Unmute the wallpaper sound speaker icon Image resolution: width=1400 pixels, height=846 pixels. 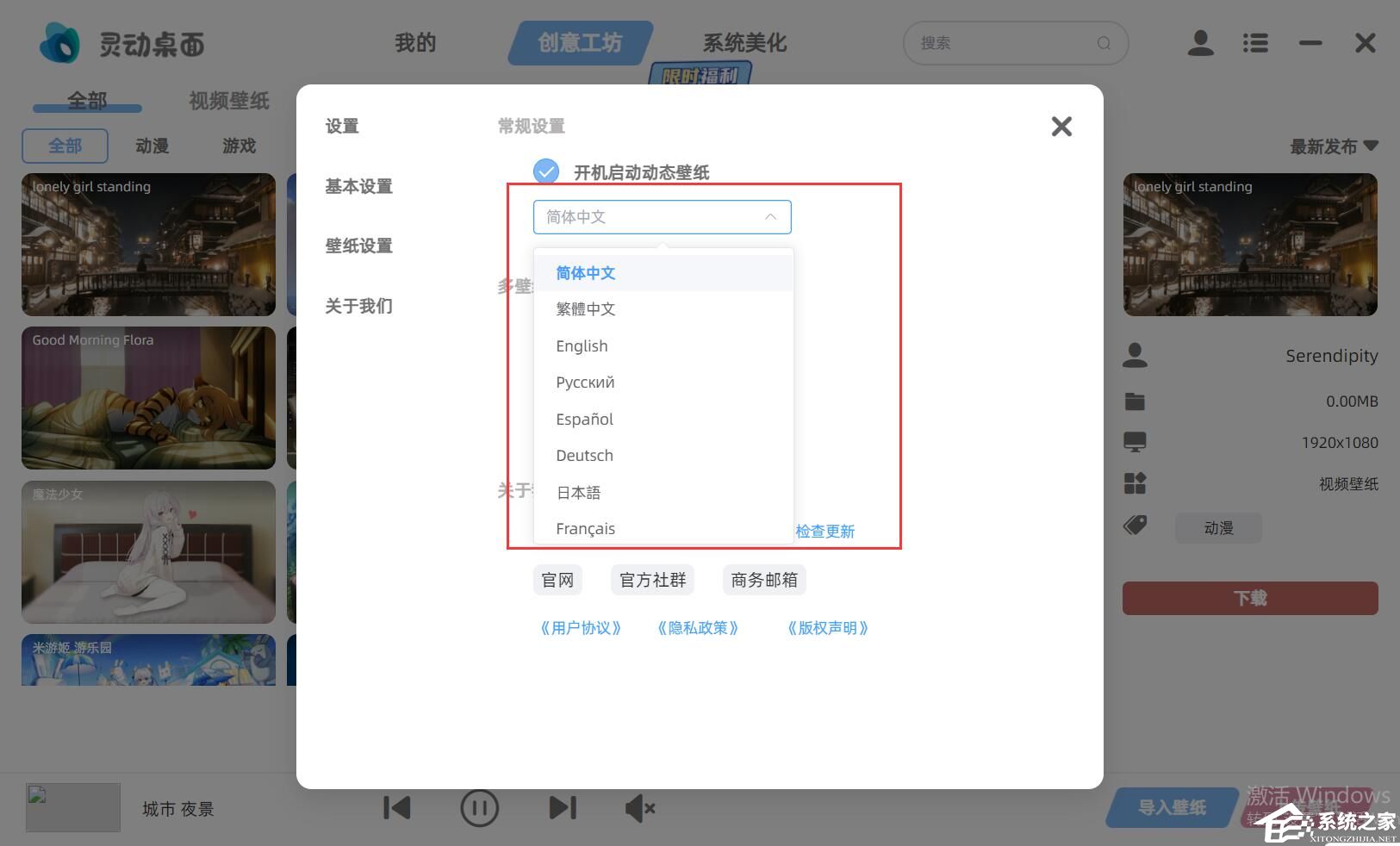pyautogui.click(x=639, y=808)
